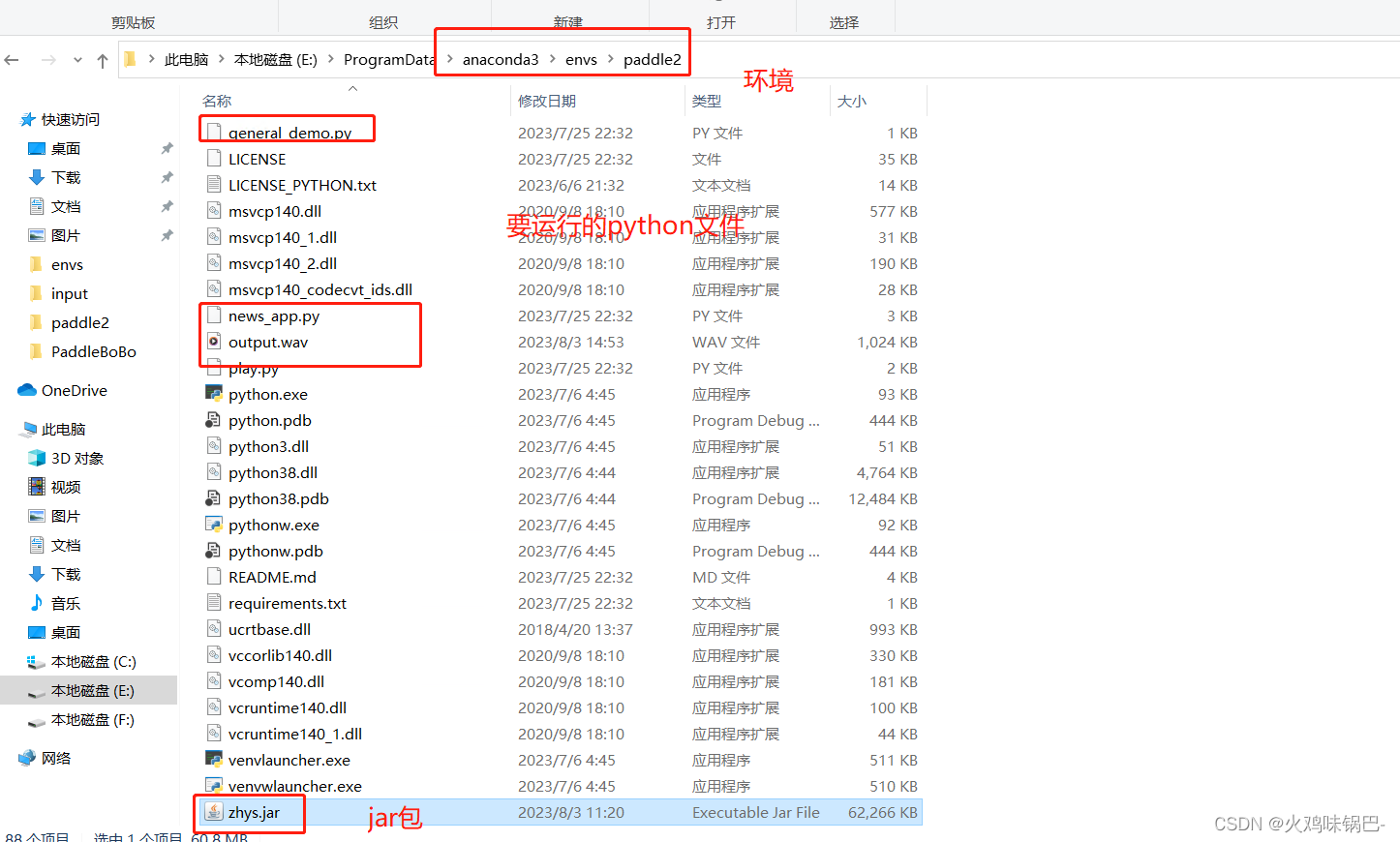Open pinned 图片 in quick access

(66, 235)
